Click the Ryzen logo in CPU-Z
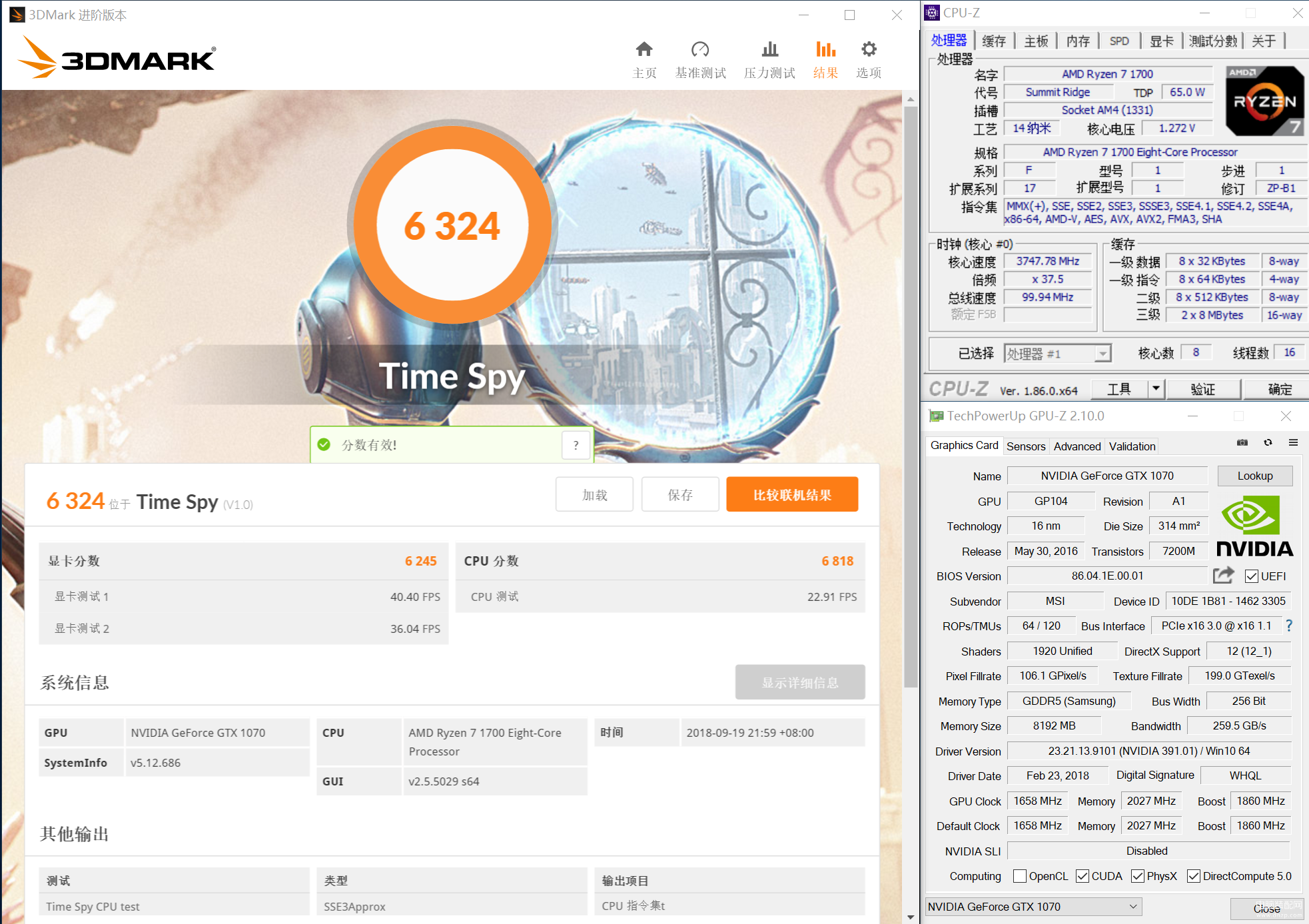Screen dimensions: 1309x924 click(x=1264, y=101)
